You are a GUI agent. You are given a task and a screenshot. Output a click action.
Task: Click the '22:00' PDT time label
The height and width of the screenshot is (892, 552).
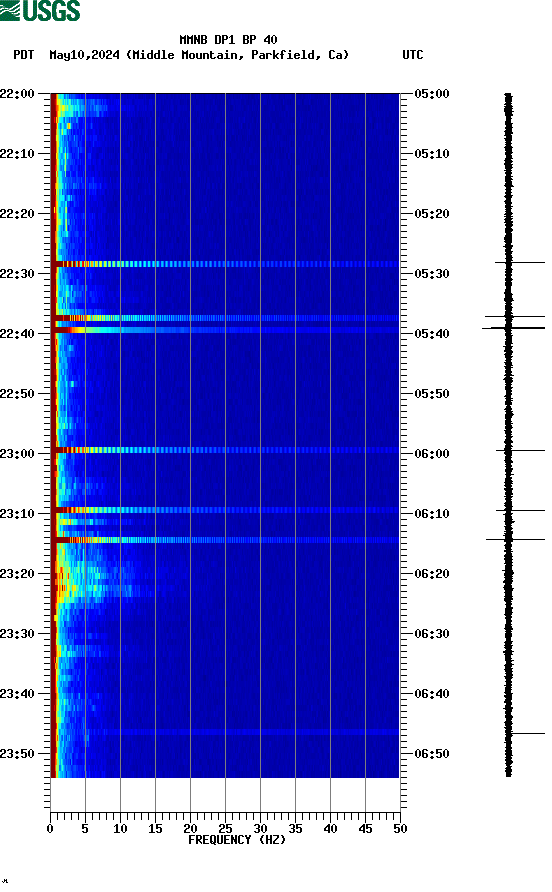pyautogui.click(x=17, y=94)
